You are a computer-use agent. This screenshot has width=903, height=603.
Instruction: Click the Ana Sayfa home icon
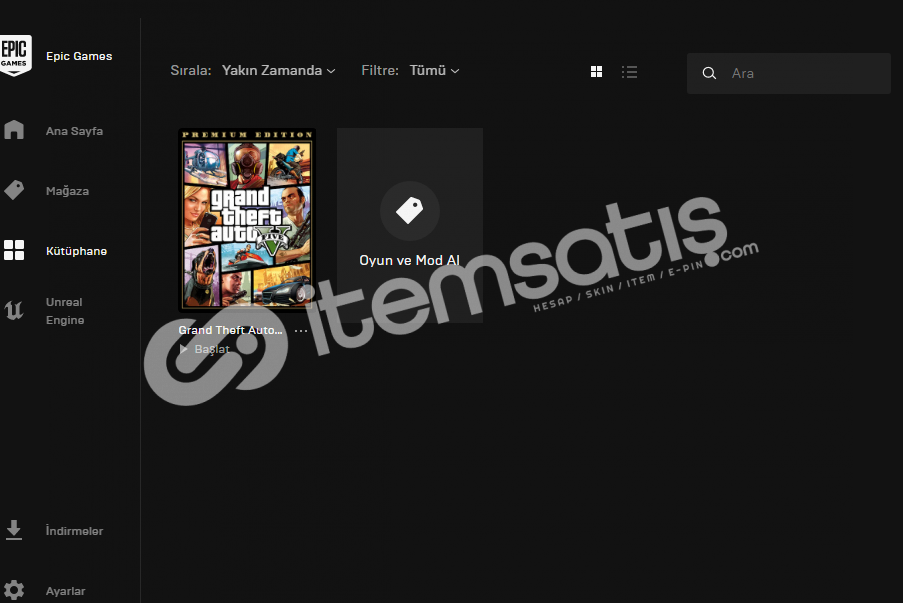[14, 130]
